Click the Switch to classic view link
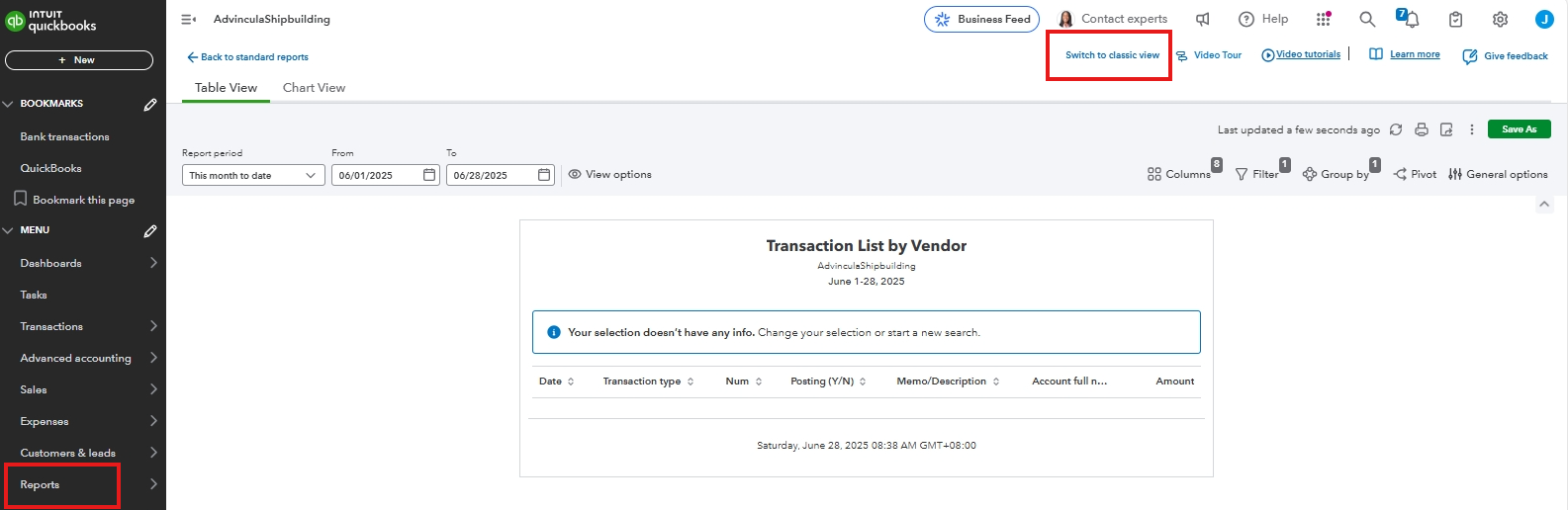This screenshot has height=510, width=1568. (x=1112, y=55)
